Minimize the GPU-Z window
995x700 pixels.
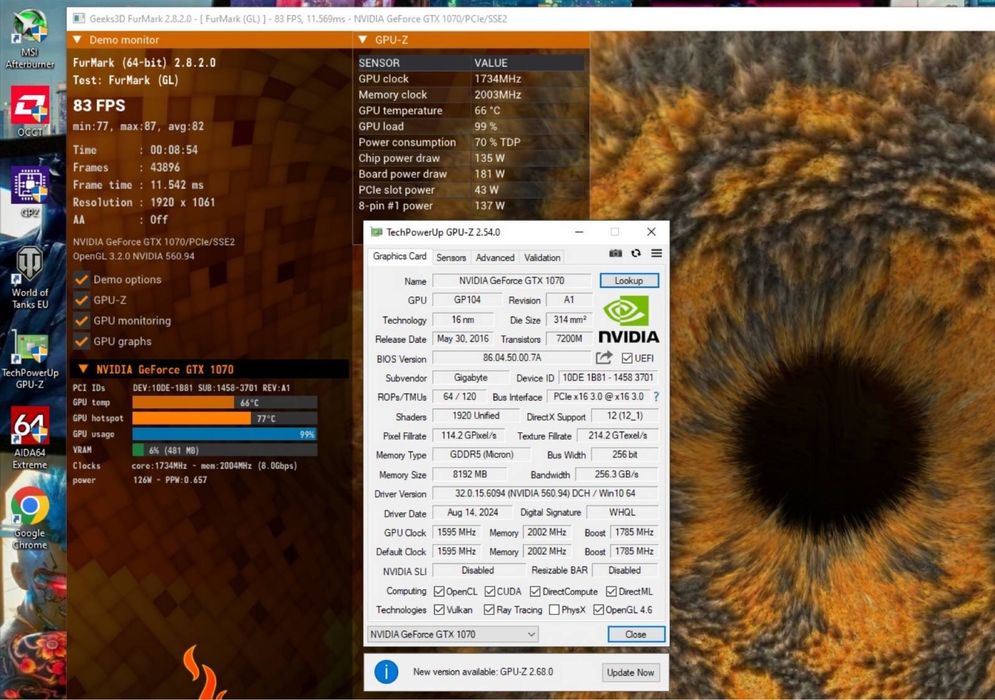[x=579, y=232]
